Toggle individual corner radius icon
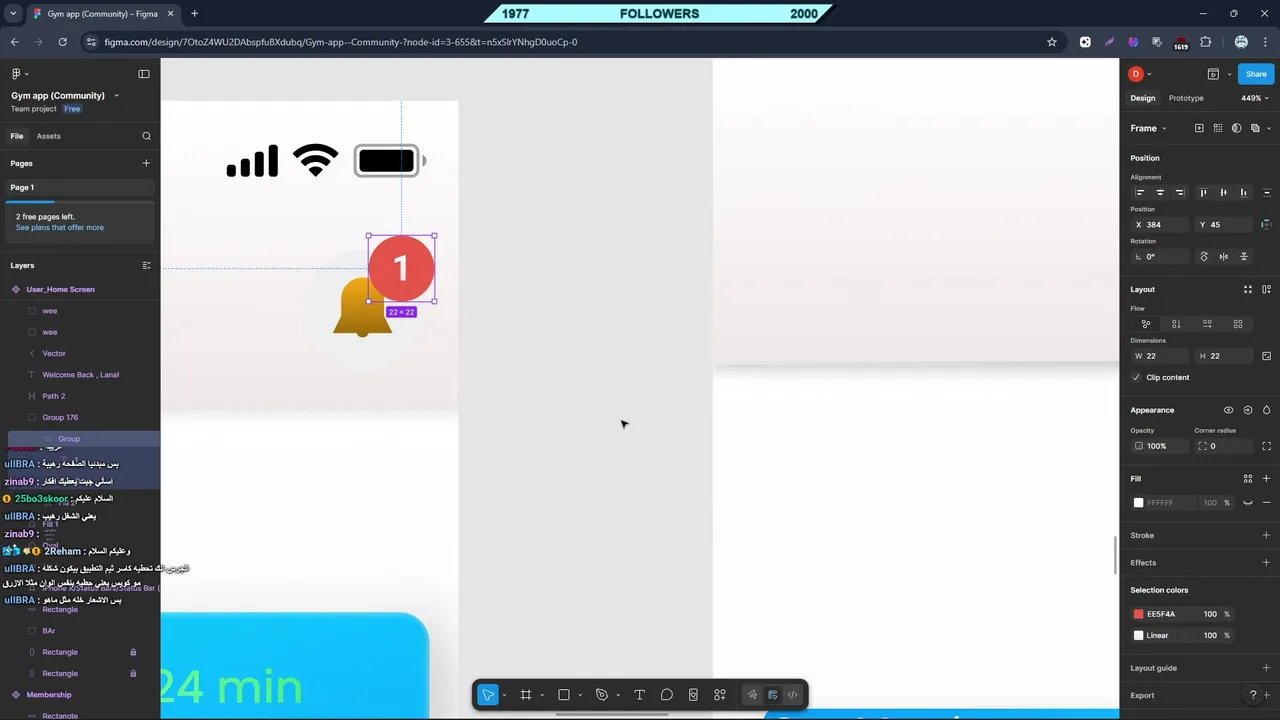This screenshot has height=720, width=1280. 1267,446
